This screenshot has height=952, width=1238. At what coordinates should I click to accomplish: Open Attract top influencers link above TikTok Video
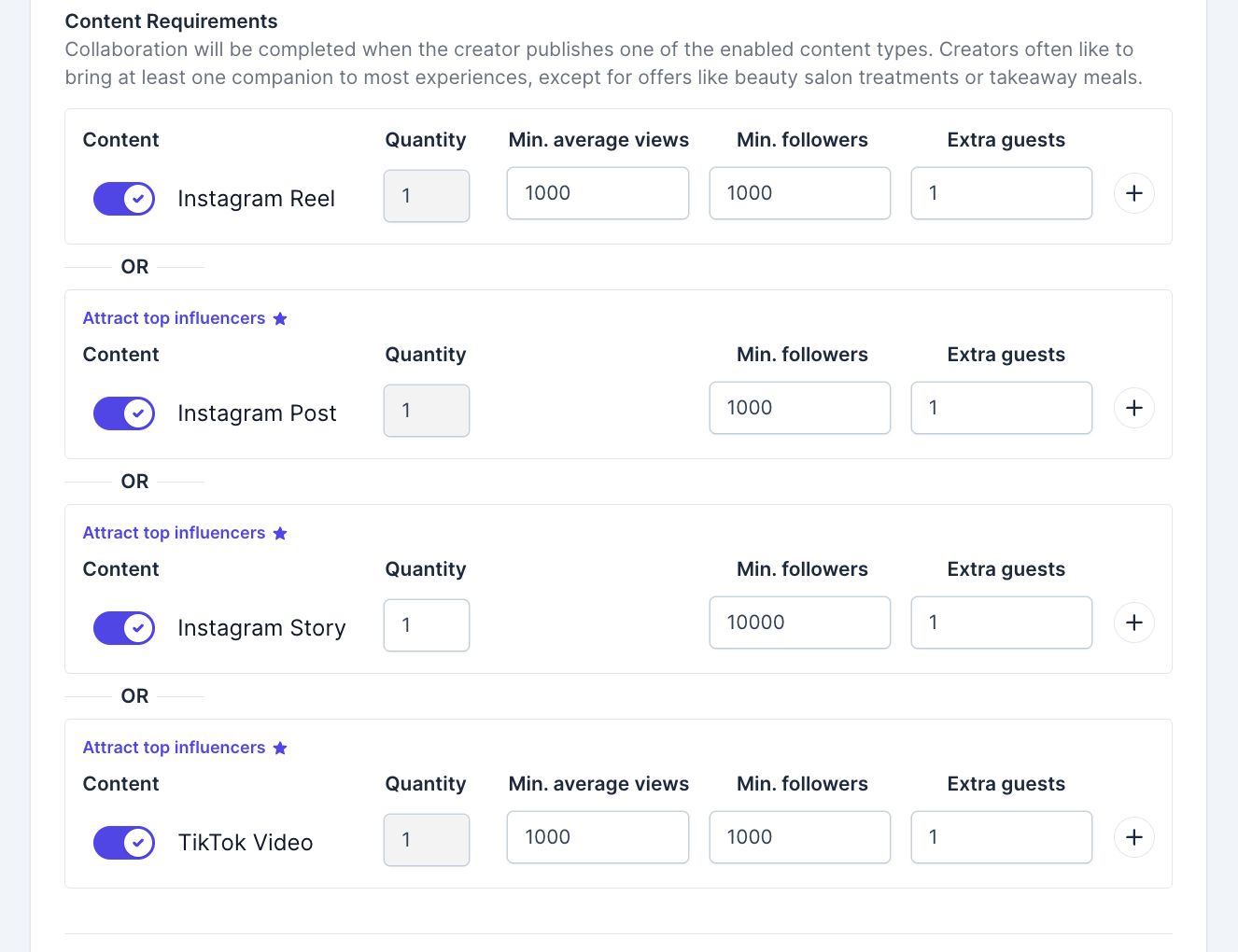[x=175, y=748]
